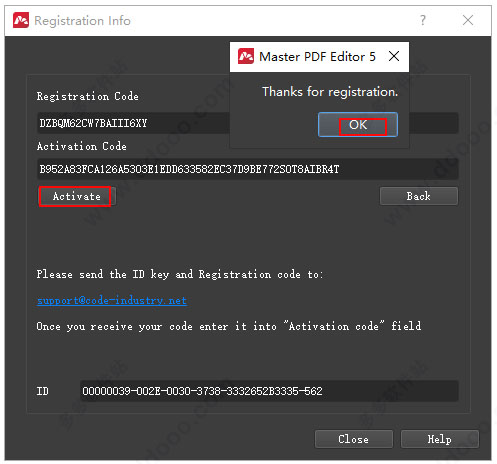
Task: Click the "ID" label beside the ID field
Action: (43, 391)
